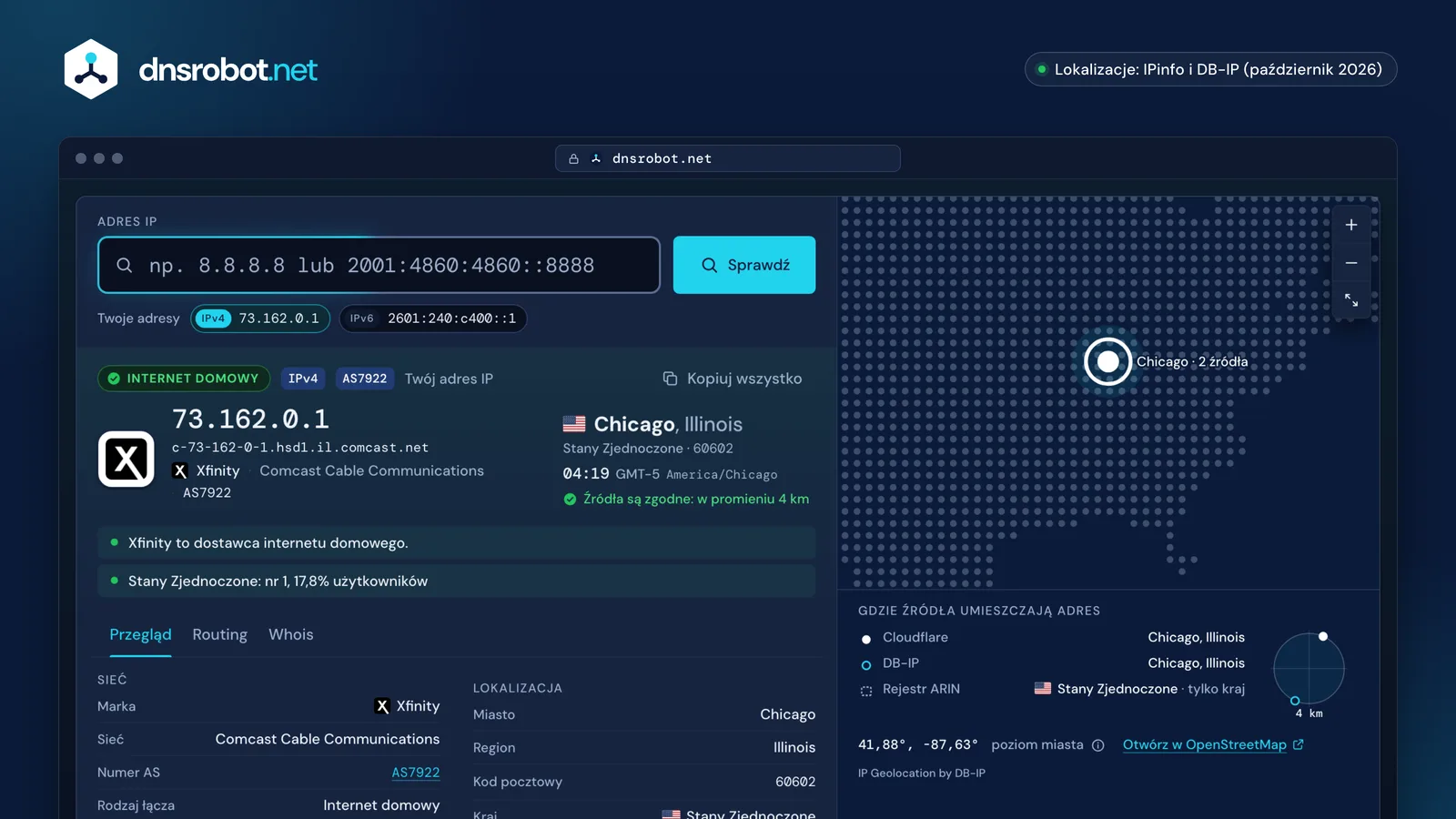Click the AS7922 badge next to IPv4
The height and width of the screenshot is (819, 1456).
365,379
